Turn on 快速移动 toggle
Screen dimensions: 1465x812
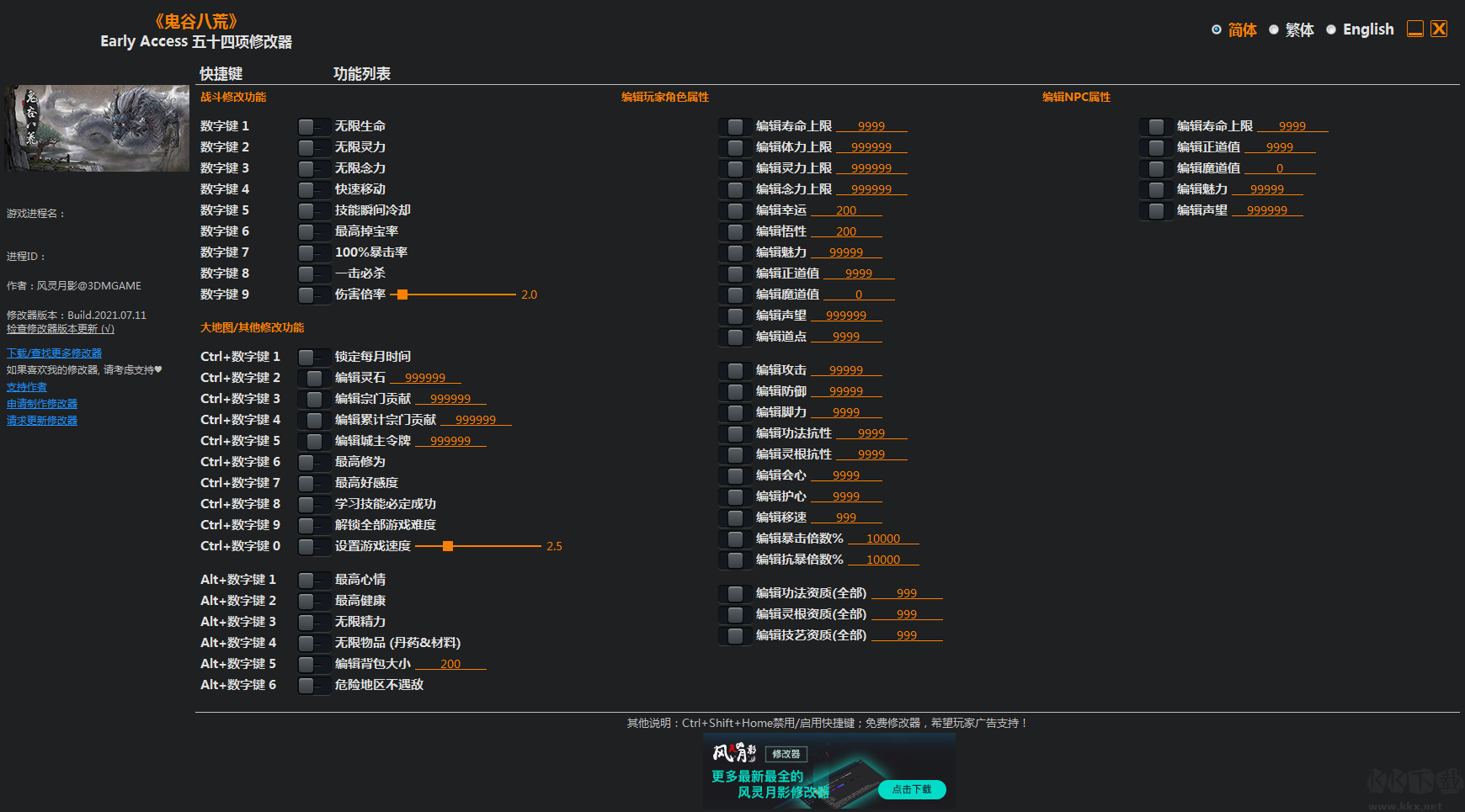pos(312,189)
